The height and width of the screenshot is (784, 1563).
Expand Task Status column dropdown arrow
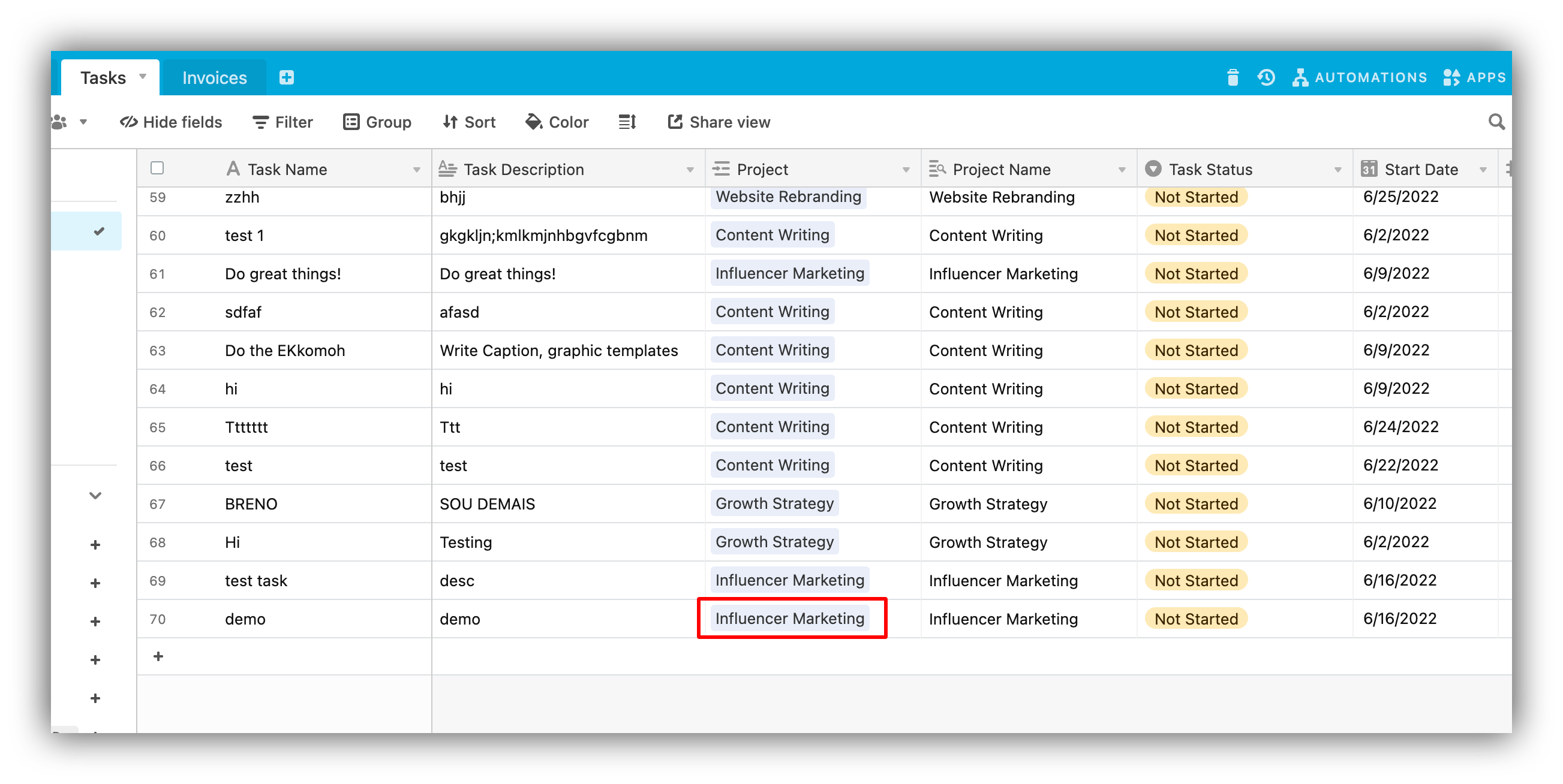[1337, 170]
